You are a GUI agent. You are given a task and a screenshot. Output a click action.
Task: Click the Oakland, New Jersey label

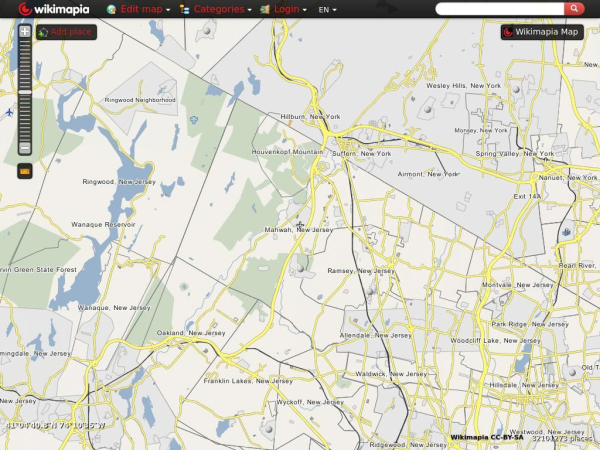pyautogui.click(x=191, y=333)
